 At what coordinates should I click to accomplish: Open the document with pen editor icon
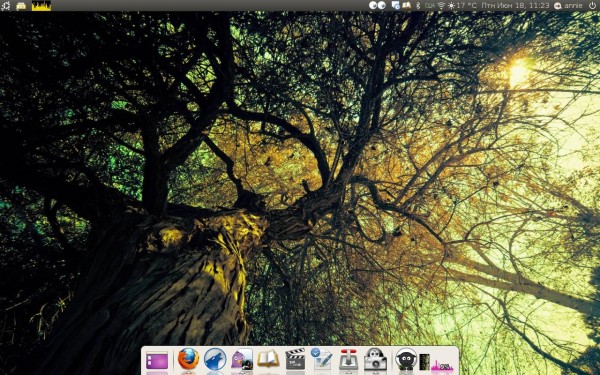(321, 359)
